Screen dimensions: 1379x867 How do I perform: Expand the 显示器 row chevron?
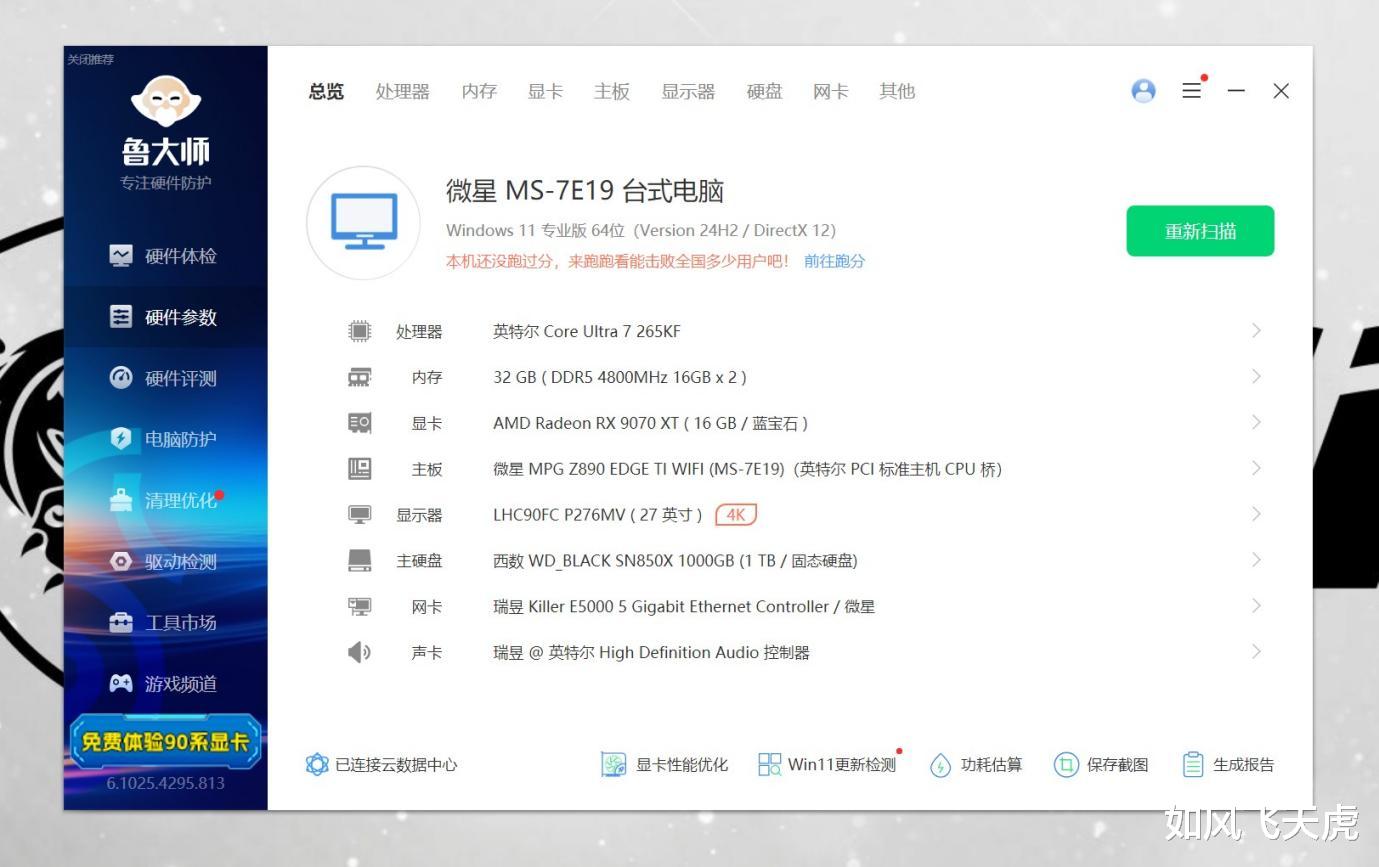pyautogui.click(x=1256, y=515)
